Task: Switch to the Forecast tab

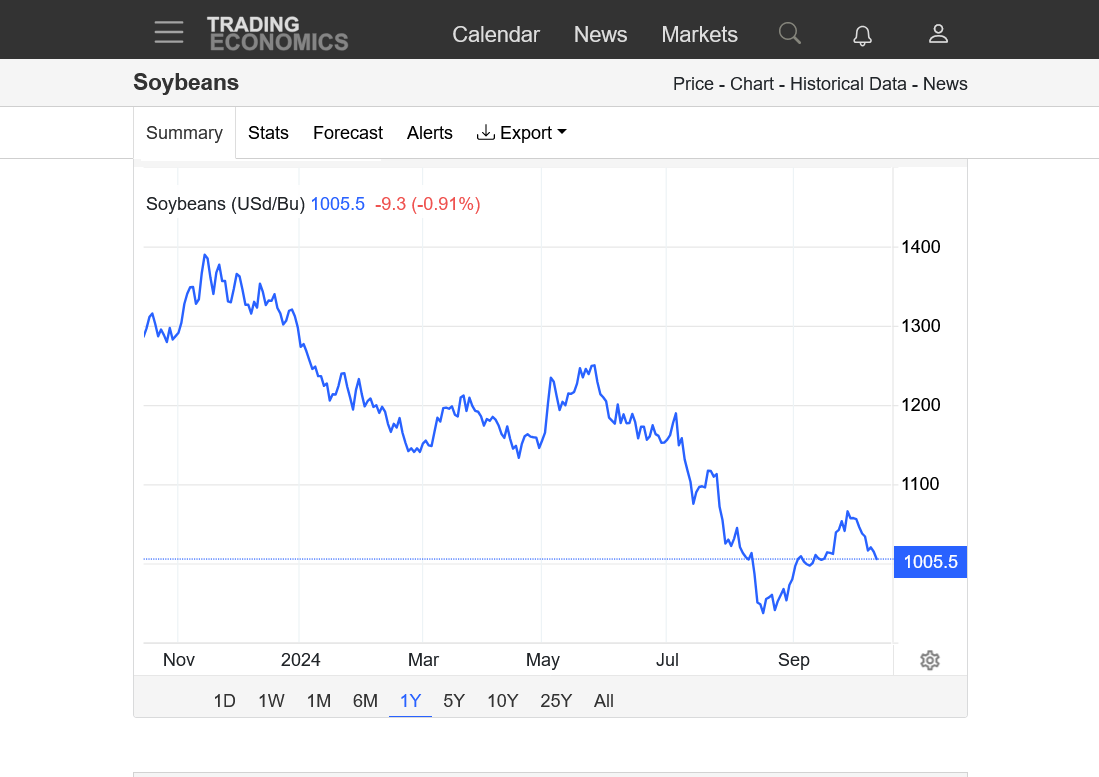Action: (x=348, y=133)
